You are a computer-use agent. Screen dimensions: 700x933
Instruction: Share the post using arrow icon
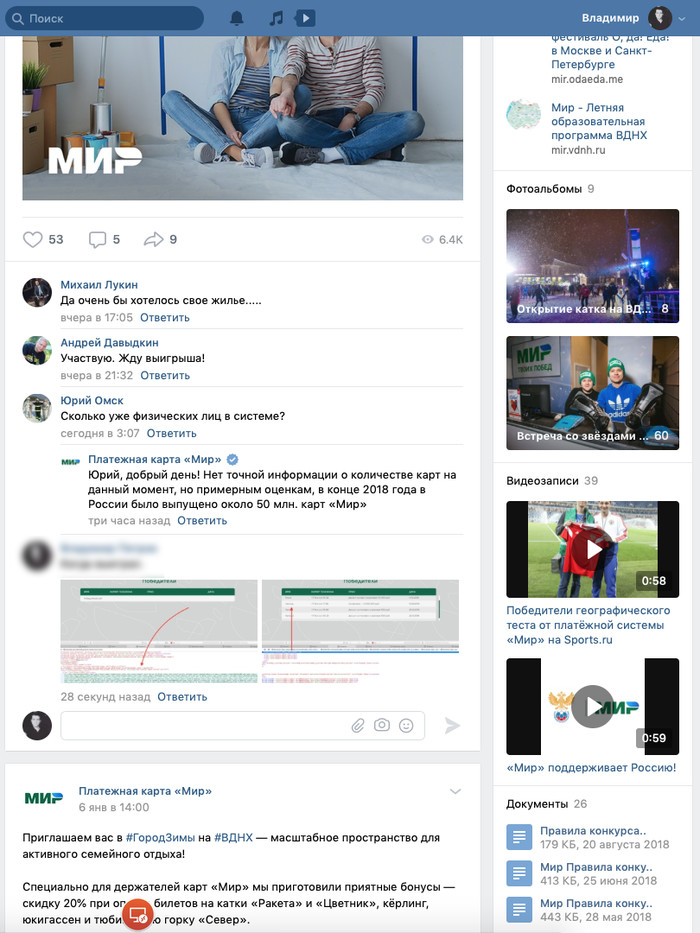[154, 239]
